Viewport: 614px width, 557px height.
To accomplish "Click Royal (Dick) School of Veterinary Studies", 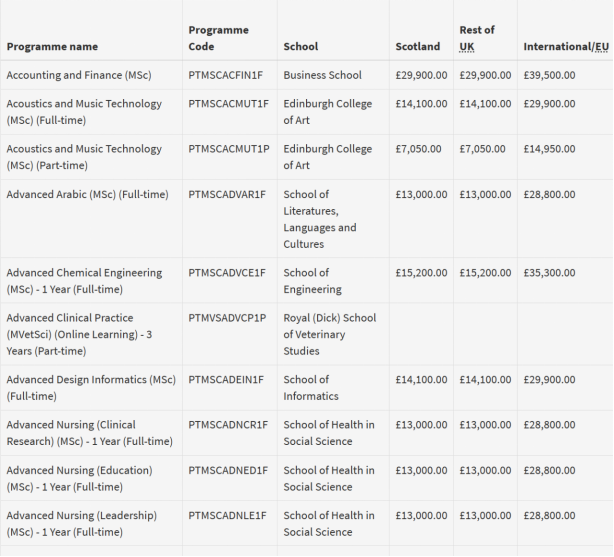I will click(329, 334).
